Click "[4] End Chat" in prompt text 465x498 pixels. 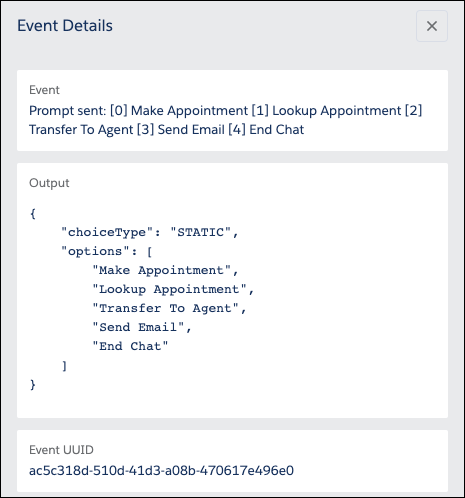click(266, 130)
